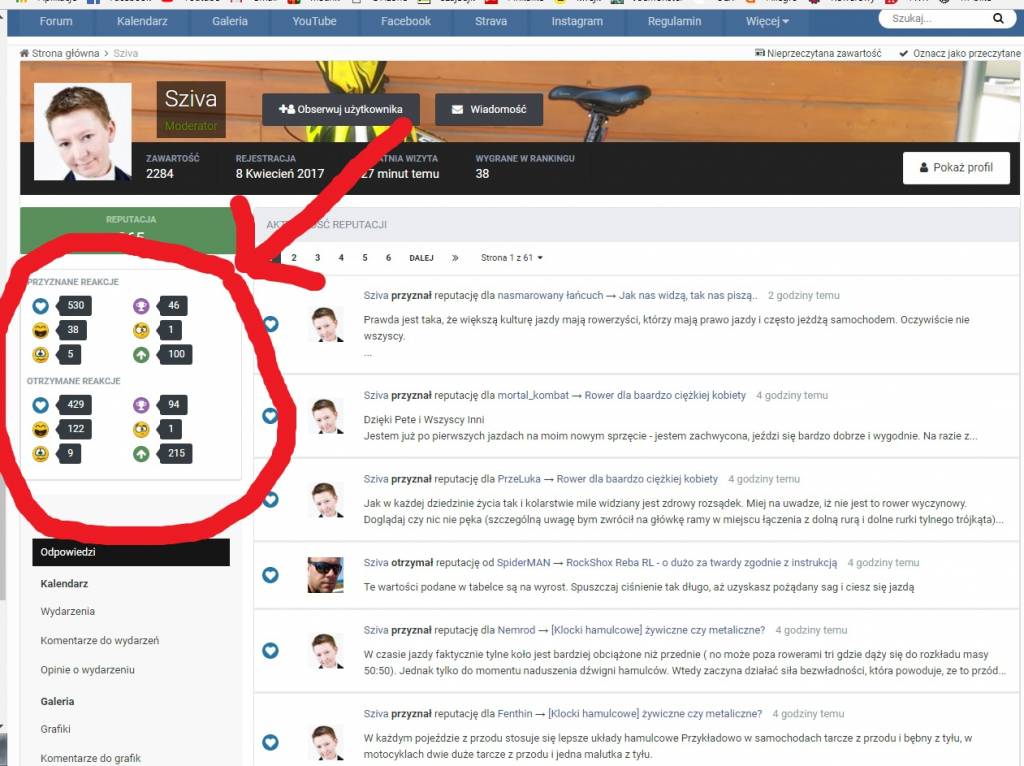Viewport: 1024px width, 766px height.
Task: Open user link Nemrod
Action: [516, 630]
